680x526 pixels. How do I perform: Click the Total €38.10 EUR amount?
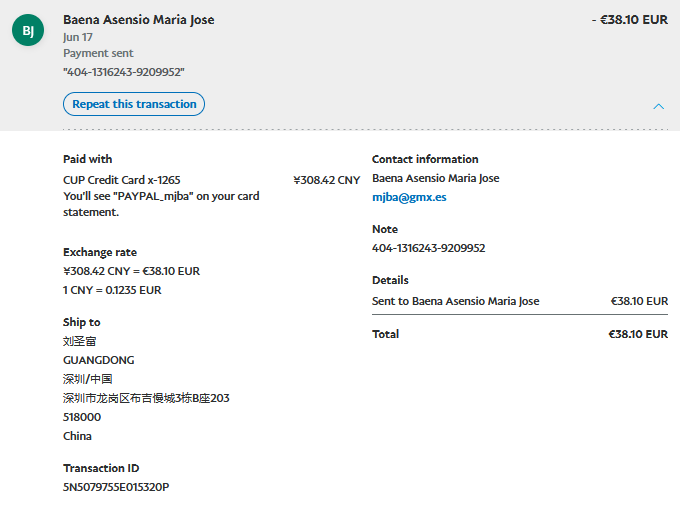tap(638, 334)
